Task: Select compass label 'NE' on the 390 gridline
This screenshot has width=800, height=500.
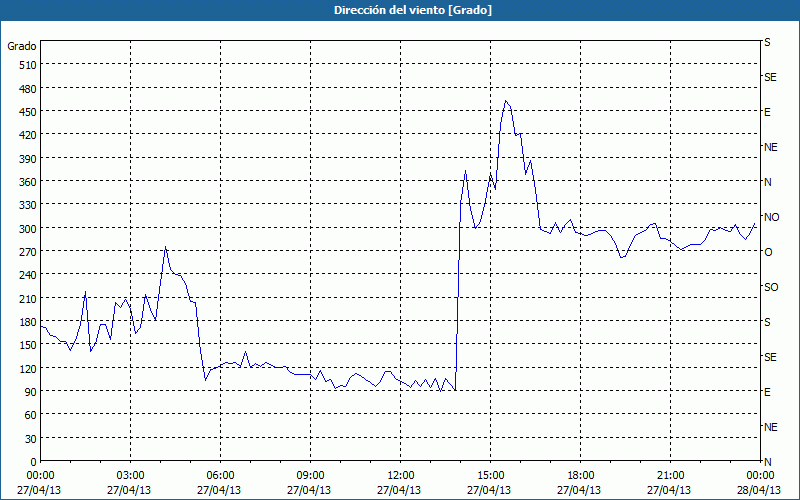Action: point(770,147)
